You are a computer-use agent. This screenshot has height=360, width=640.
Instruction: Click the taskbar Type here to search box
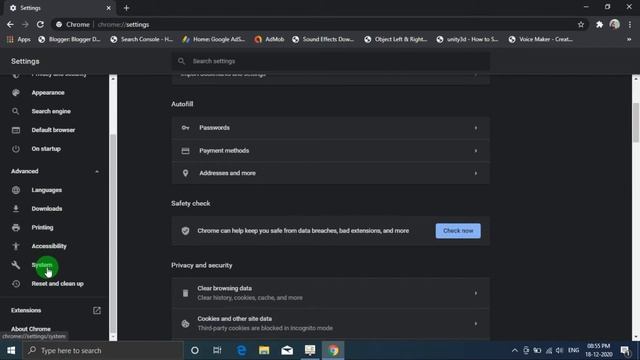102,350
